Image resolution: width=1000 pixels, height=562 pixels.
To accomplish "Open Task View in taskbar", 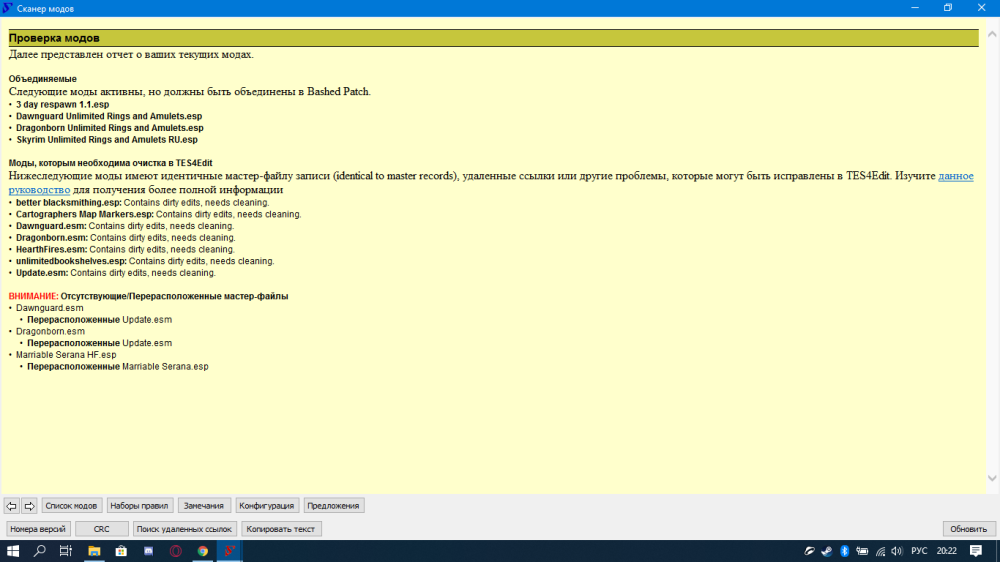I will [66, 551].
